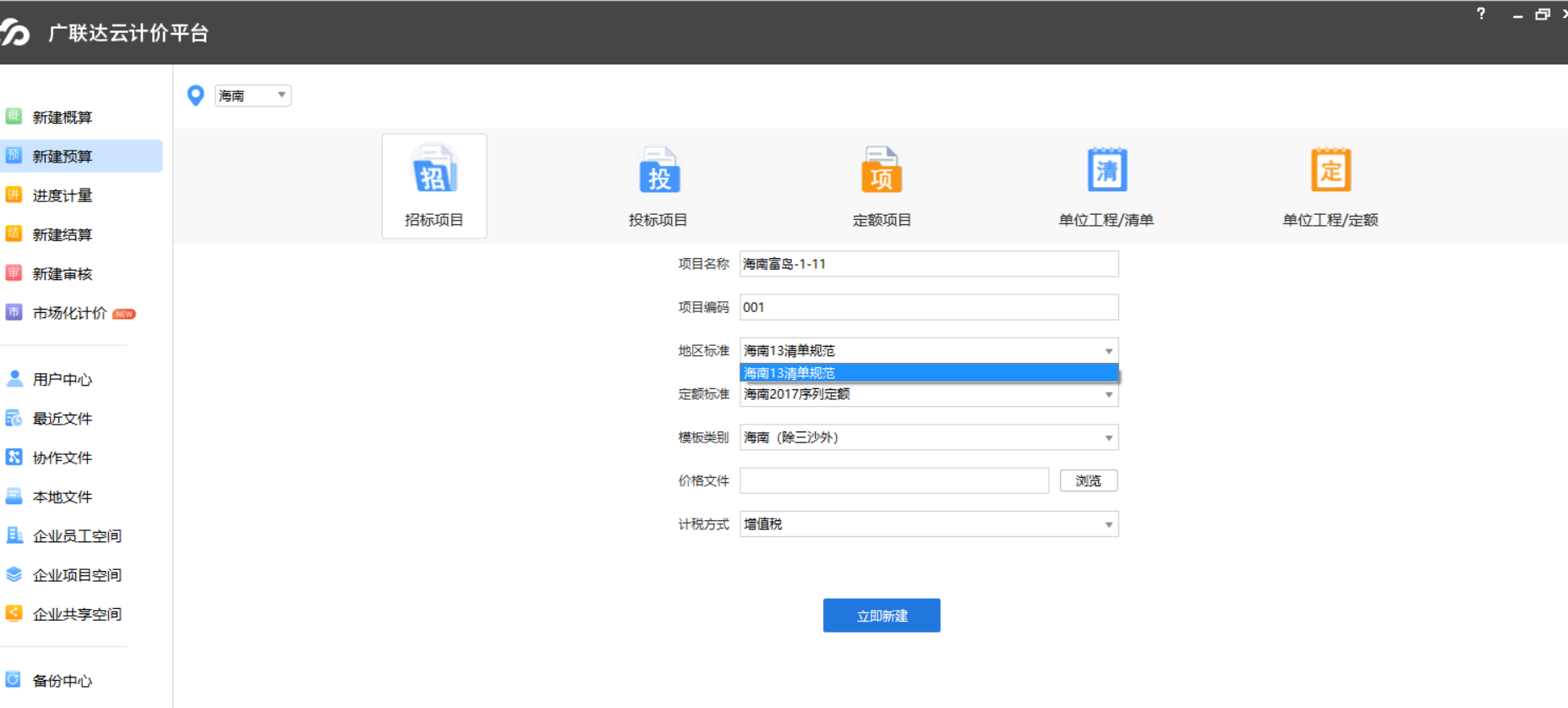The height and width of the screenshot is (708, 1568).
Task: Click the 协作文件 icon
Action: click(14, 457)
